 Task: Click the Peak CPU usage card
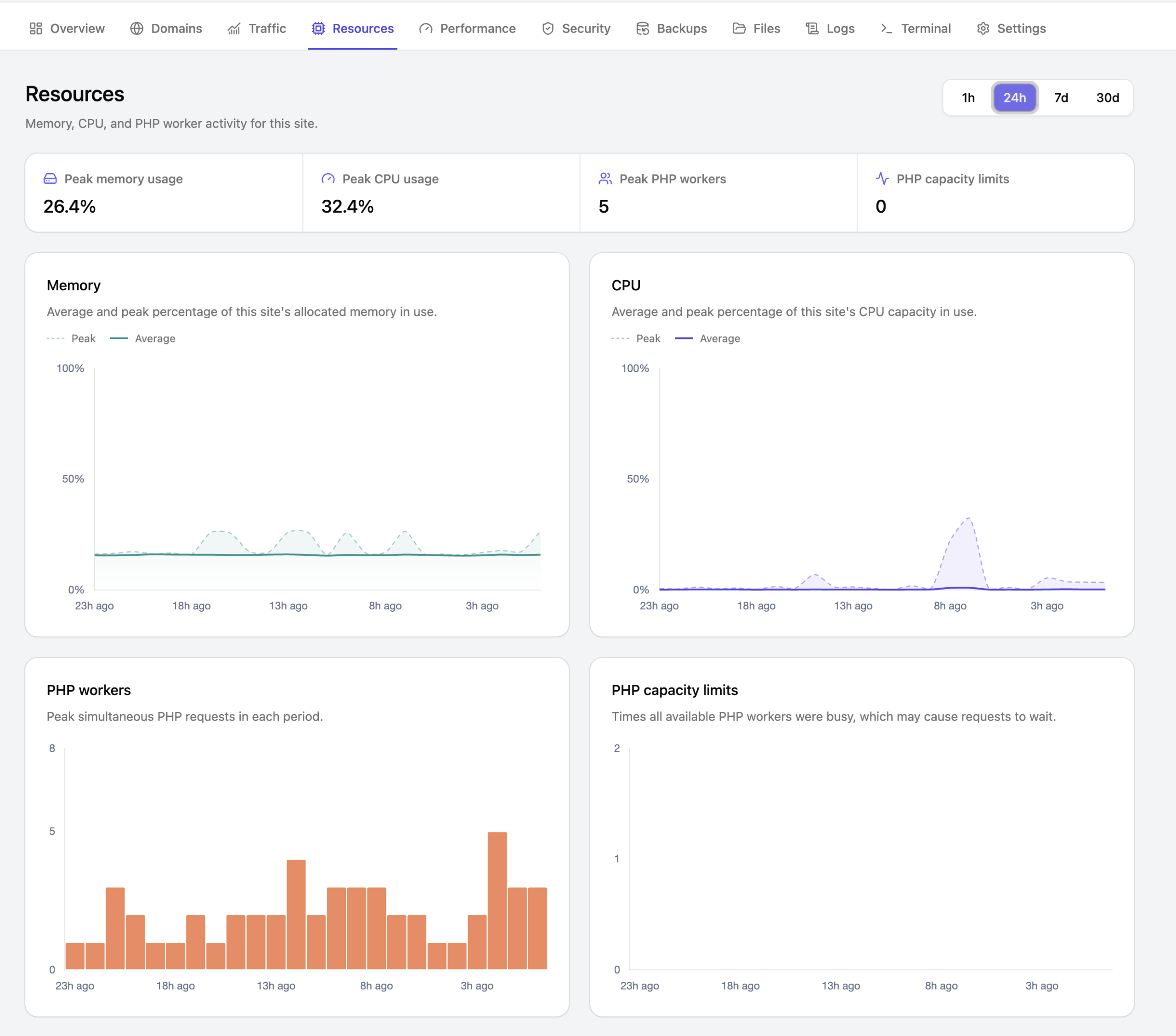click(441, 193)
